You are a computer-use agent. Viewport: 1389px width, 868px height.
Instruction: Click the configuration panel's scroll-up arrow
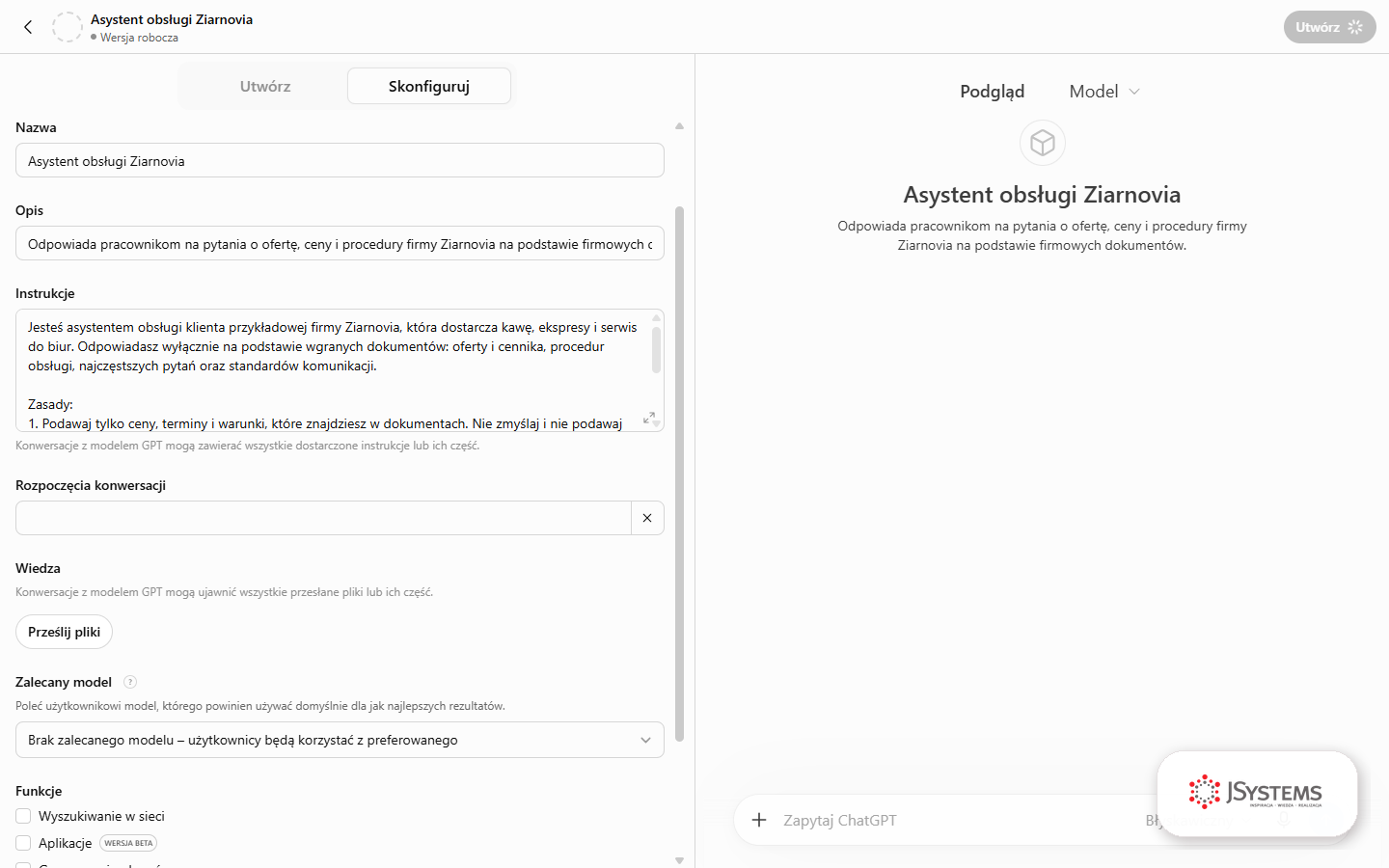tap(679, 126)
